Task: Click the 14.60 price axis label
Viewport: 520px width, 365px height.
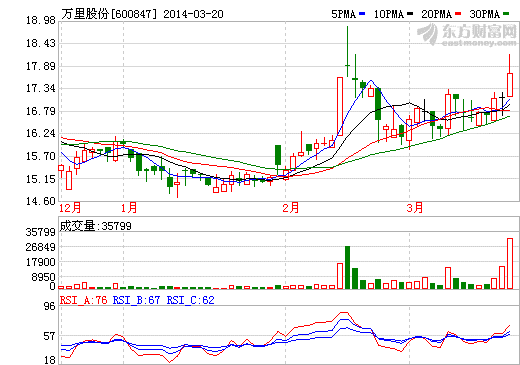Action: click(x=41, y=201)
